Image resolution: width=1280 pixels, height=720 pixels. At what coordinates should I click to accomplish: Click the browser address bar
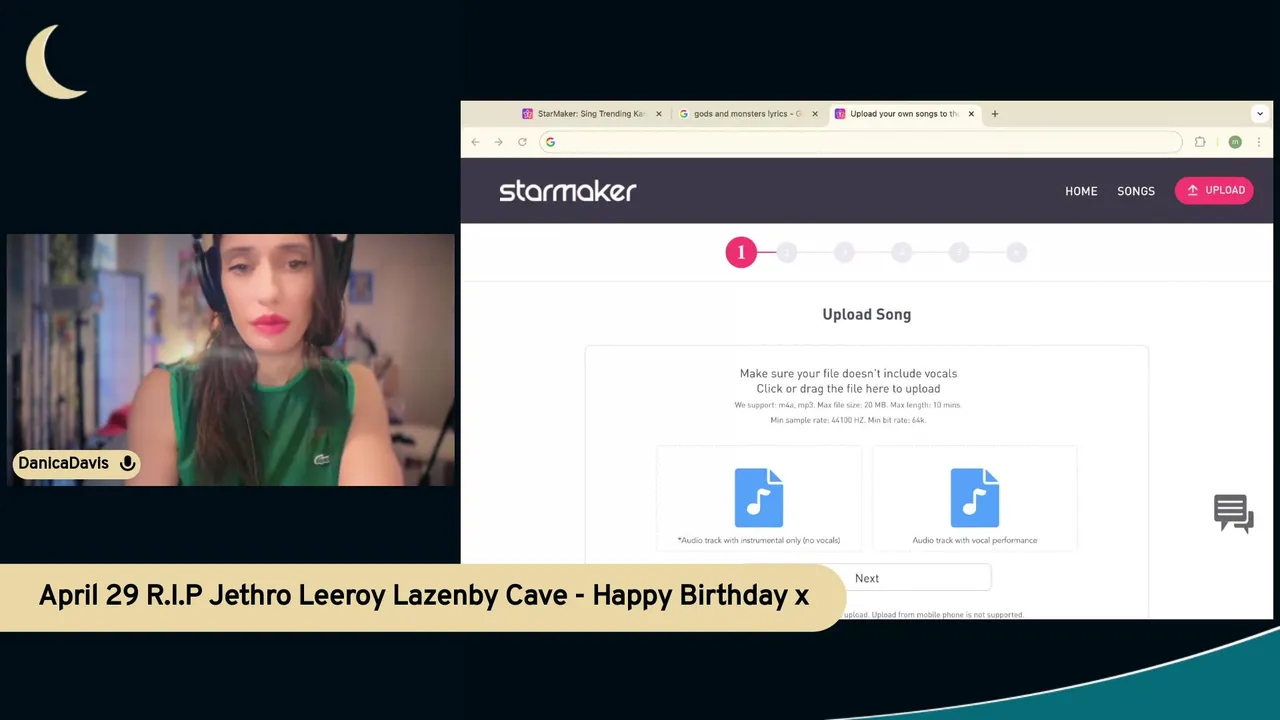pos(860,142)
